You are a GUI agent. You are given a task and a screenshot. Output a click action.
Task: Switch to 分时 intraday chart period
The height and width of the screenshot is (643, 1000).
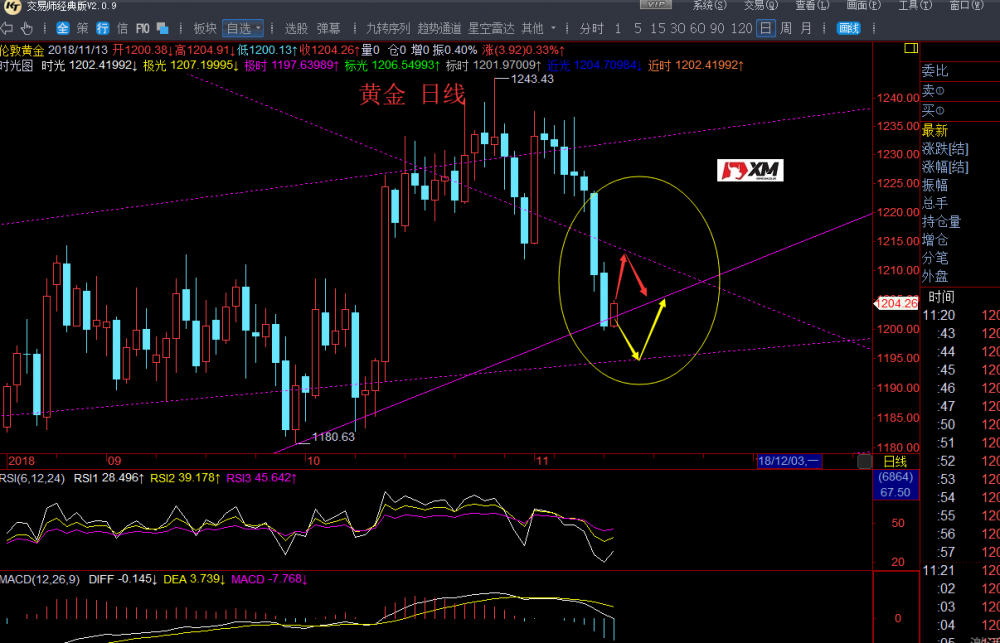click(591, 28)
